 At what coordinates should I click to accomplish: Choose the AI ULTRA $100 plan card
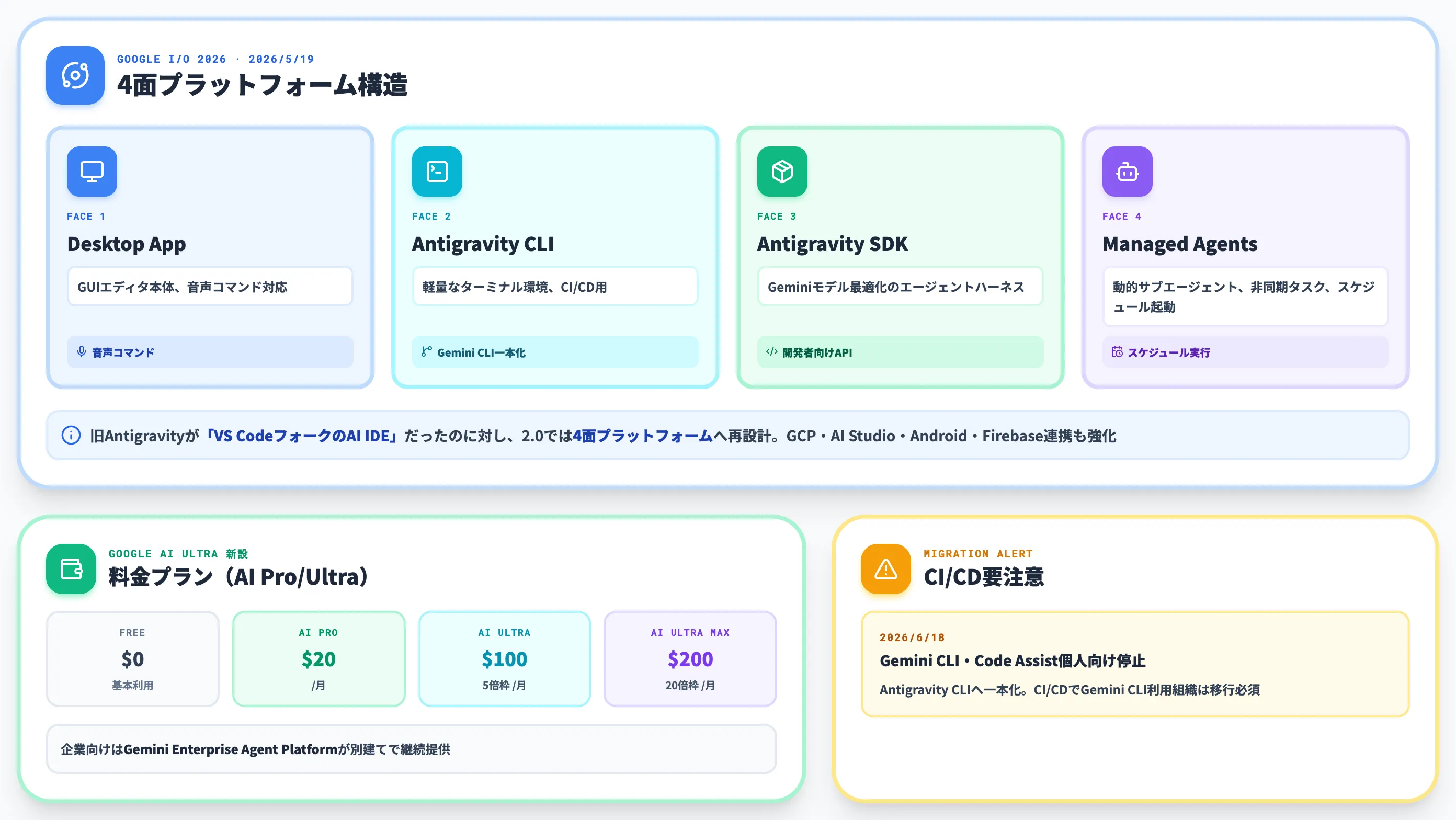pos(504,659)
